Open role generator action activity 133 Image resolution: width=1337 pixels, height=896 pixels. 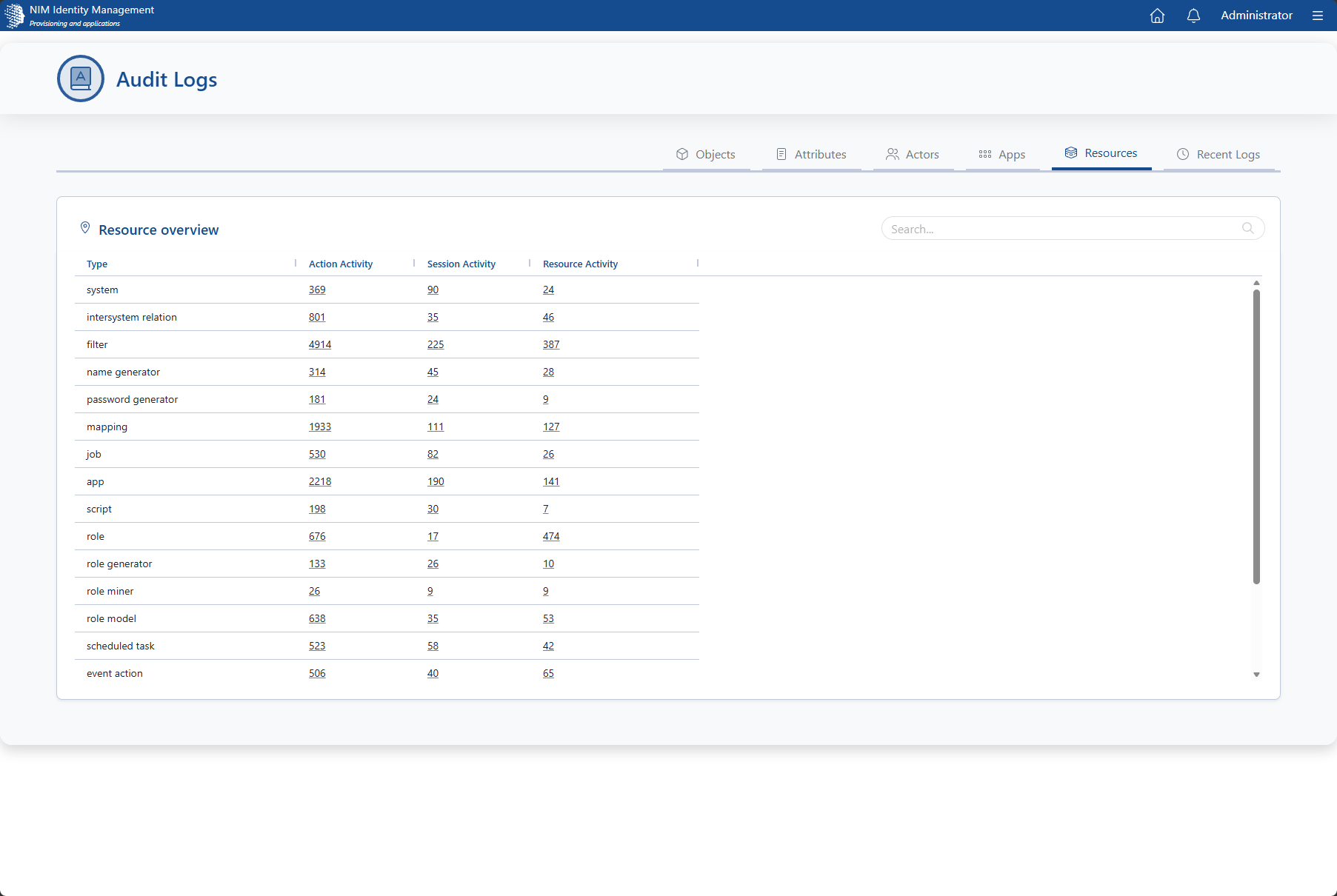pos(317,564)
